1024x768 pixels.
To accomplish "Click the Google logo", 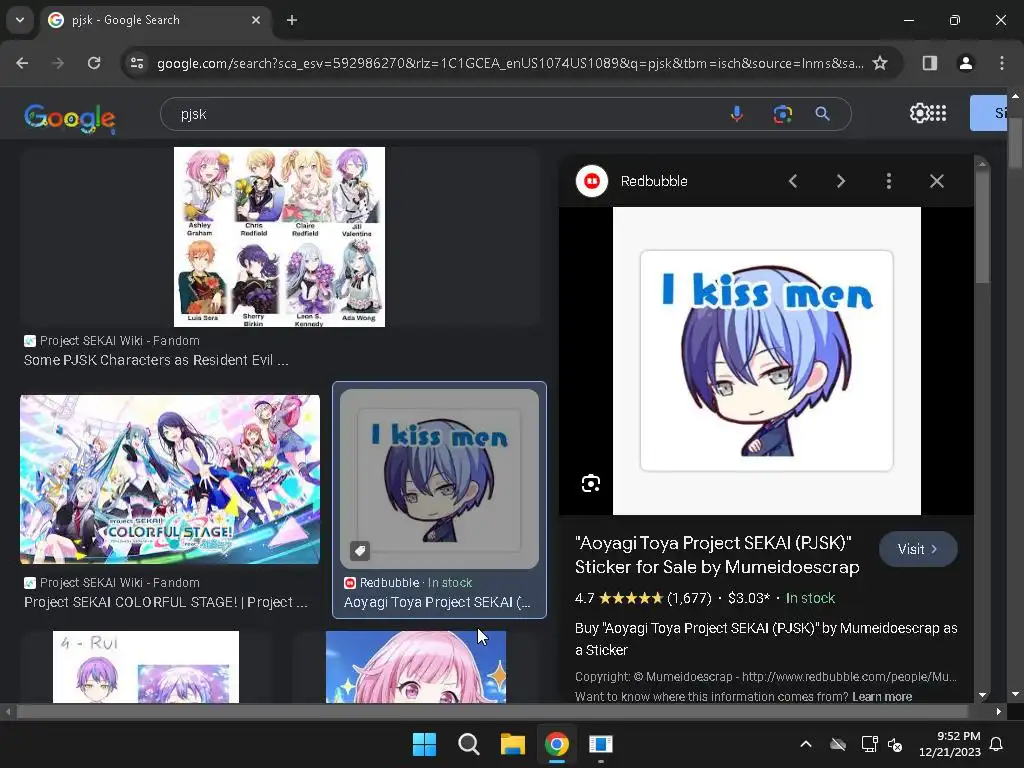I will 70,118.
